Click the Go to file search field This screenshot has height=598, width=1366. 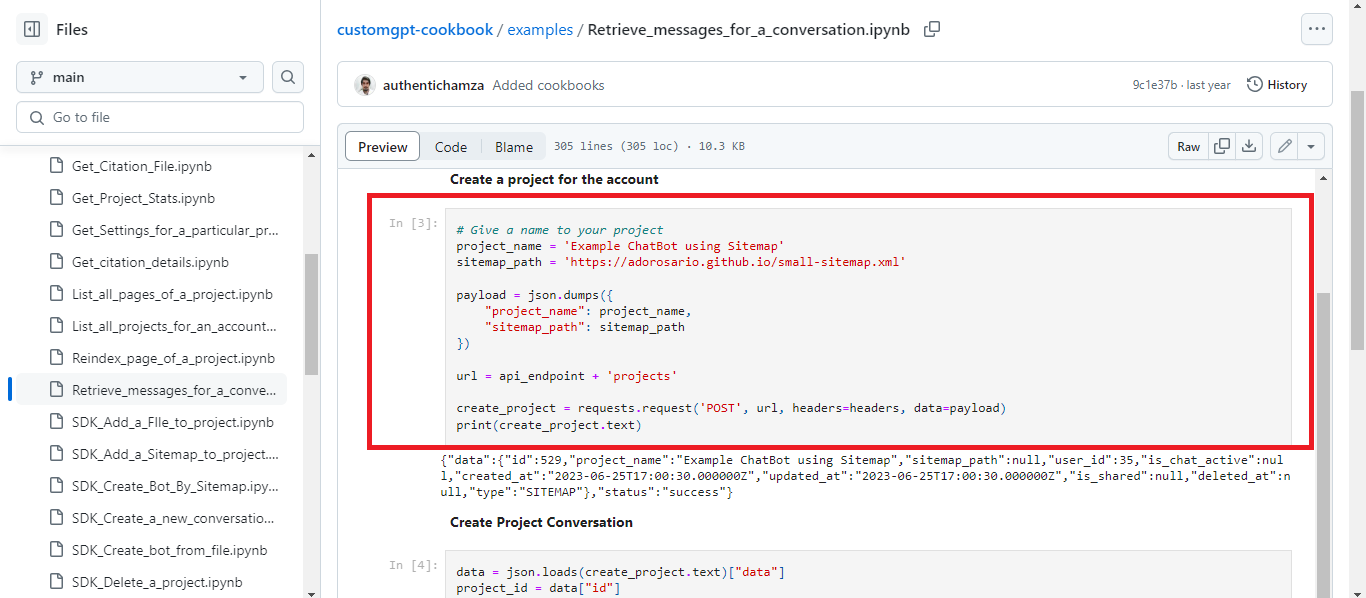pyautogui.click(x=160, y=117)
